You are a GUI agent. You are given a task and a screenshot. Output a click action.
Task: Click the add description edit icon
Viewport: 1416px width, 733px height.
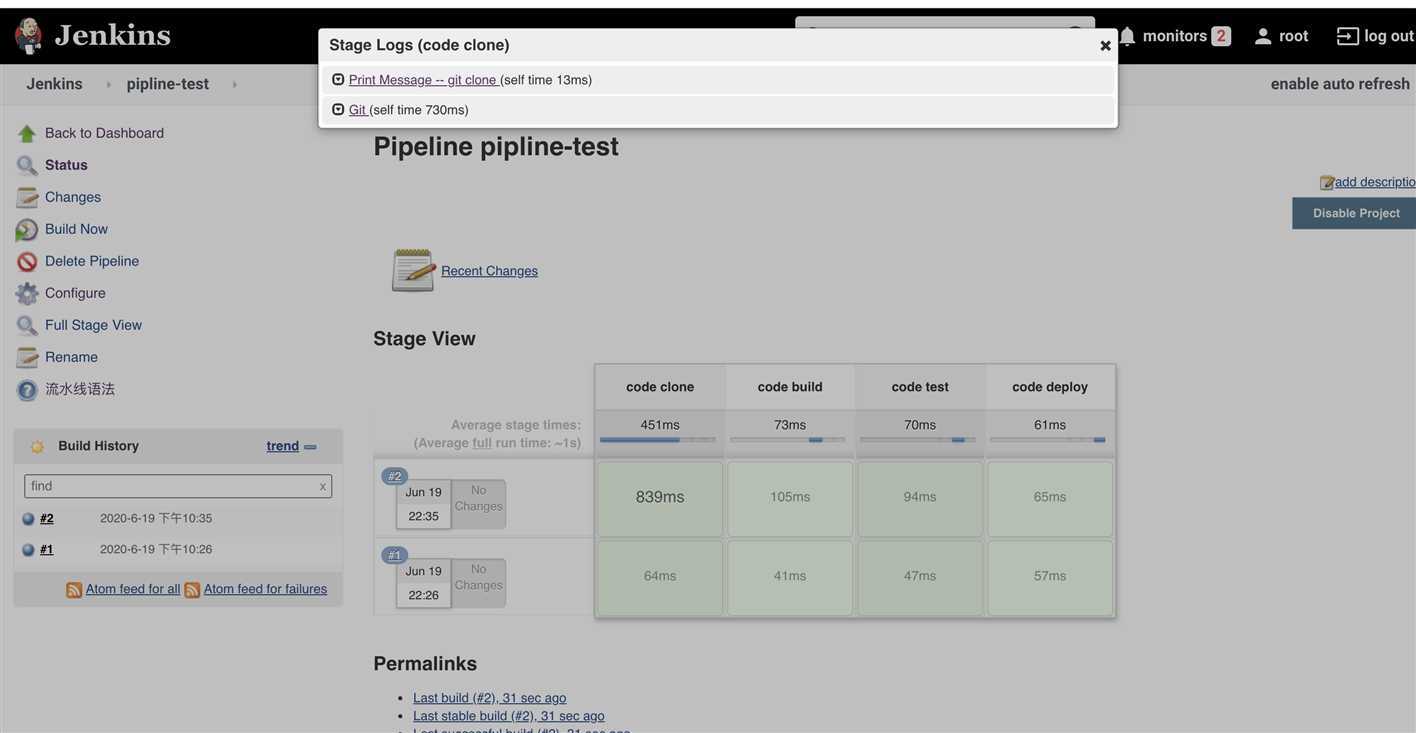click(1327, 183)
